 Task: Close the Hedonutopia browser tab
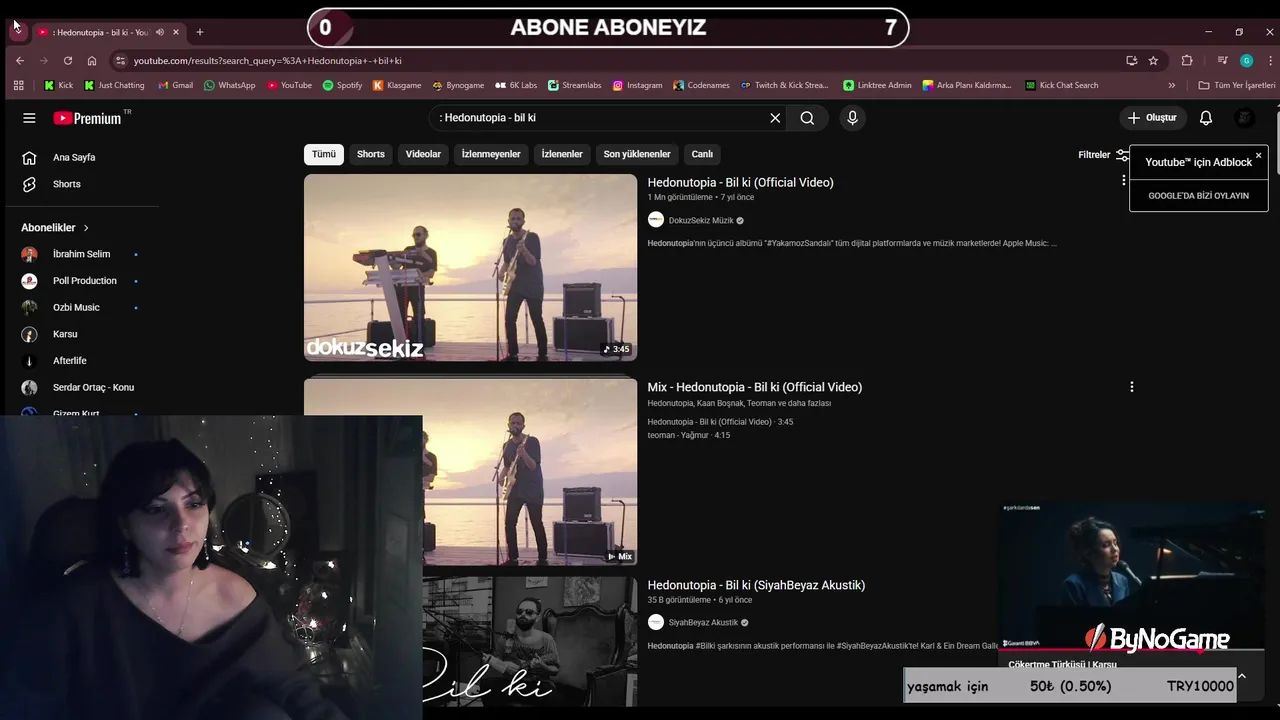[176, 32]
